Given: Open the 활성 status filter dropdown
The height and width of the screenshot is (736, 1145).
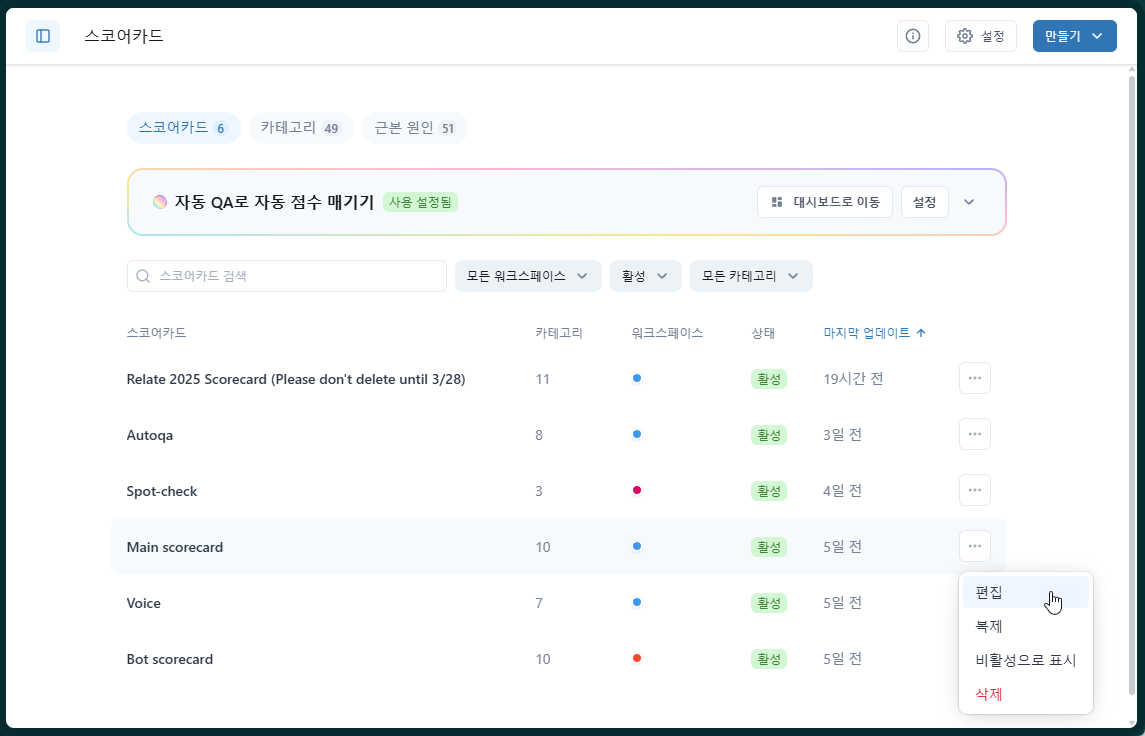Looking at the screenshot, I should point(646,276).
